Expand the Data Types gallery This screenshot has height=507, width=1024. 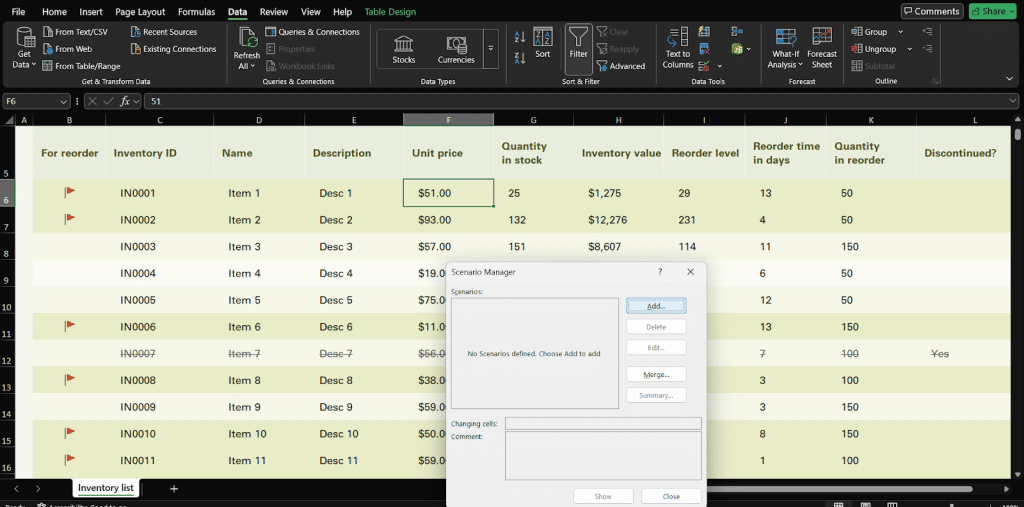pos(490,49)
